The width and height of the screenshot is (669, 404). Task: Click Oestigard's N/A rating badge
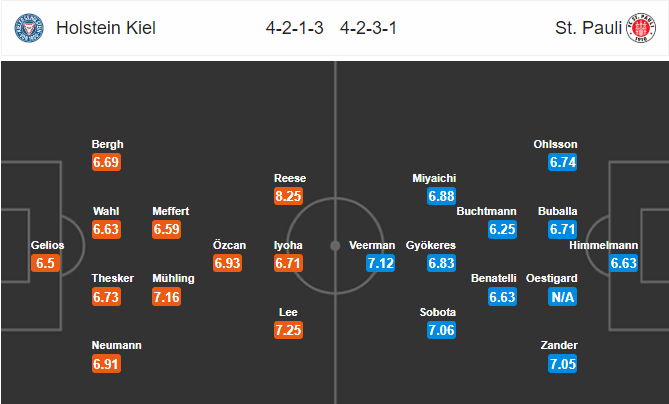tap(562, 296)
